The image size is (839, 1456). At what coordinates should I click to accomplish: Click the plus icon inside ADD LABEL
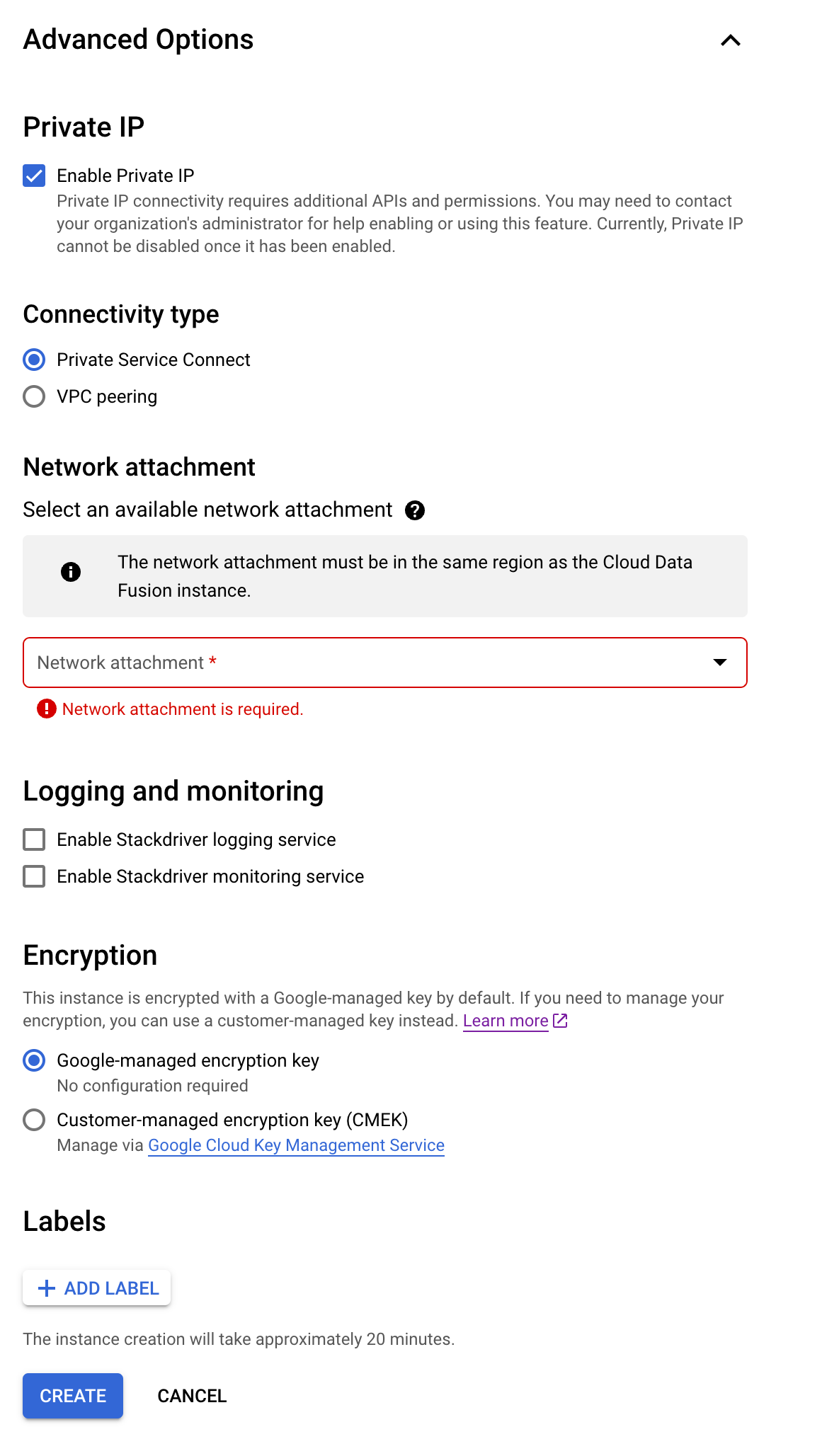[47, 1288]
